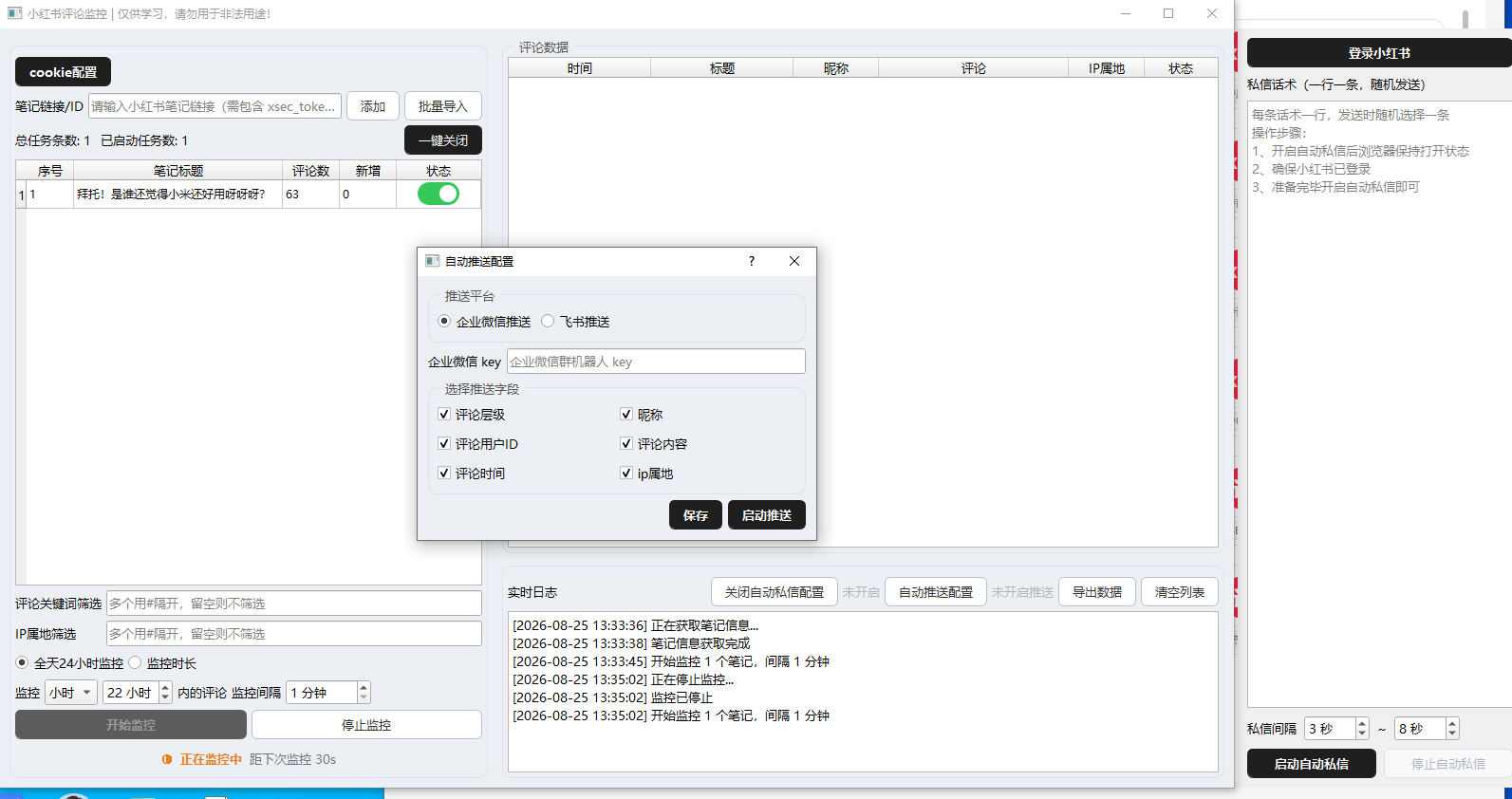Screen dimensions: 1512x799
Task: Click the 评论 column header
Action: point(973,68)
